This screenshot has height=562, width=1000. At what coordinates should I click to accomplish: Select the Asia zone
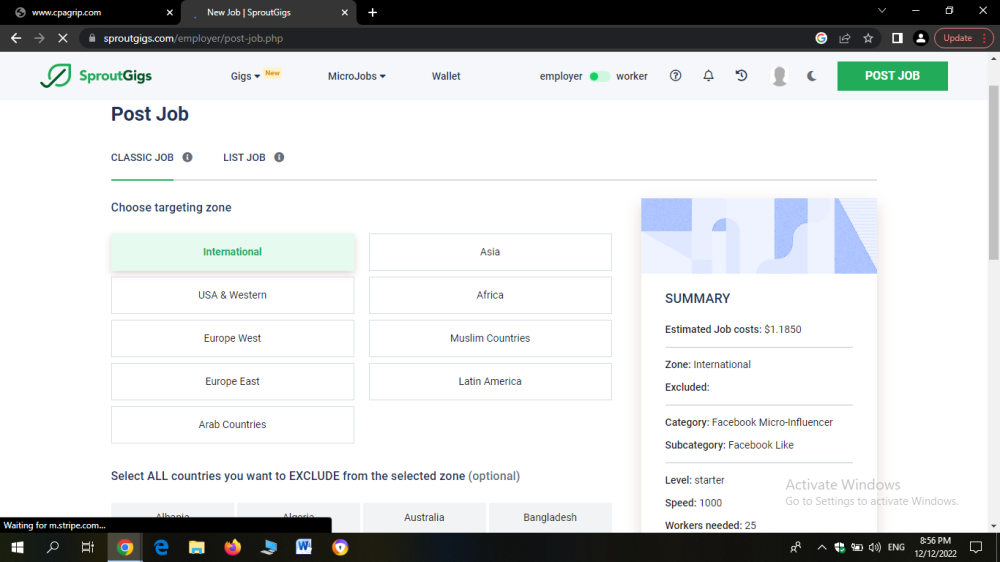pyautogui.click(x=490, y=252)
